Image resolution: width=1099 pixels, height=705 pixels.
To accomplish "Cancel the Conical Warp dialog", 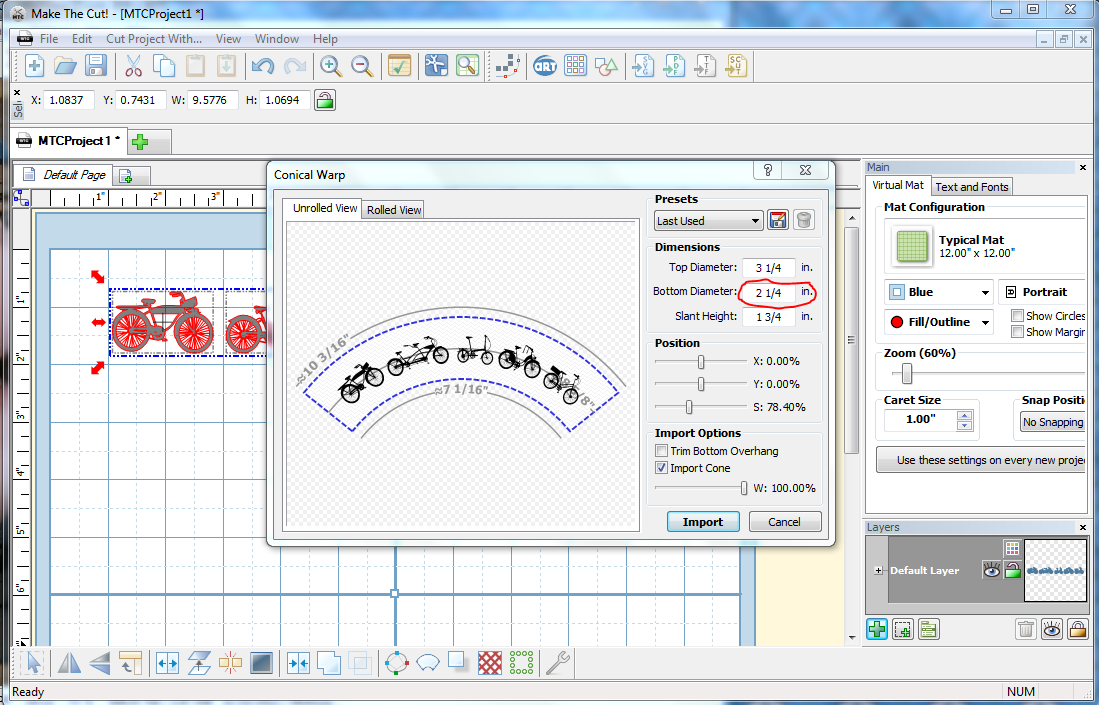I will pyautogui.click(x=785, y=521).
